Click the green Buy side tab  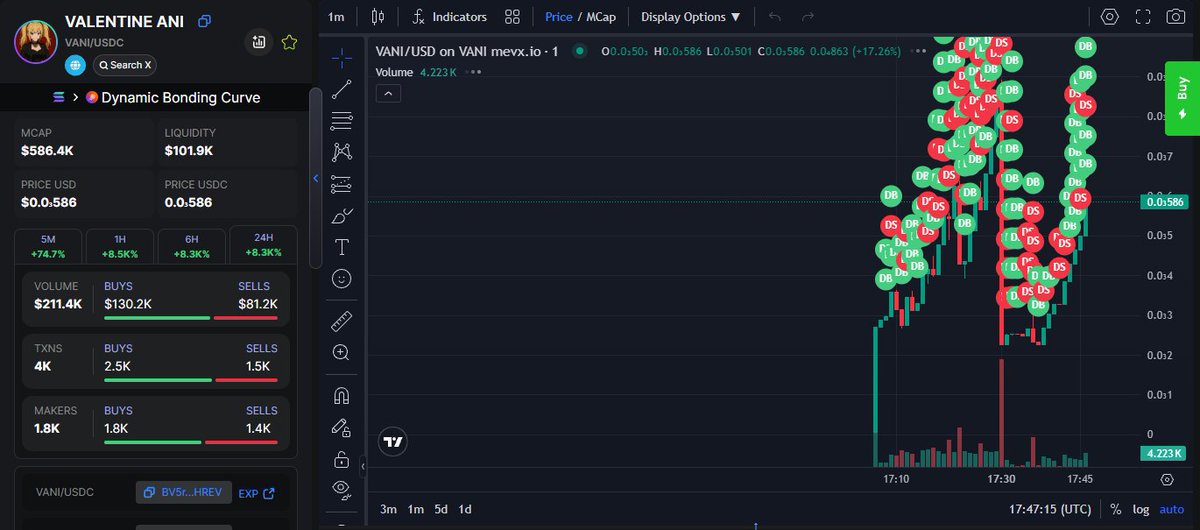[1182, 98]
